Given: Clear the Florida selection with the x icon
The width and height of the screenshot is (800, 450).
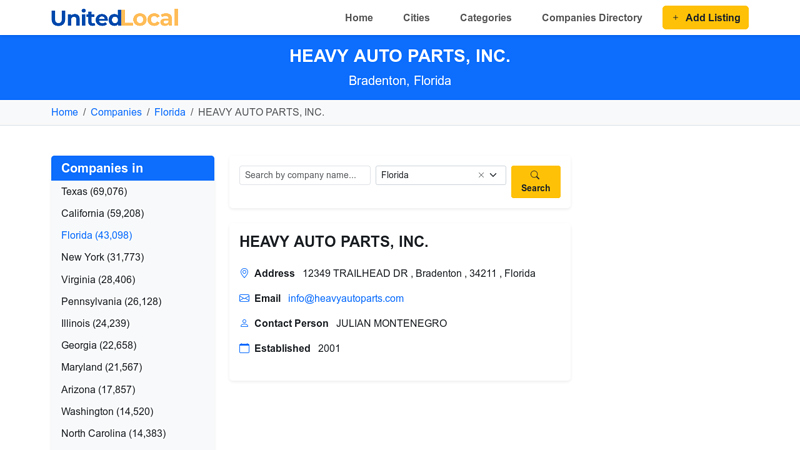Looking at the screenshot, I should pos(481,175).
